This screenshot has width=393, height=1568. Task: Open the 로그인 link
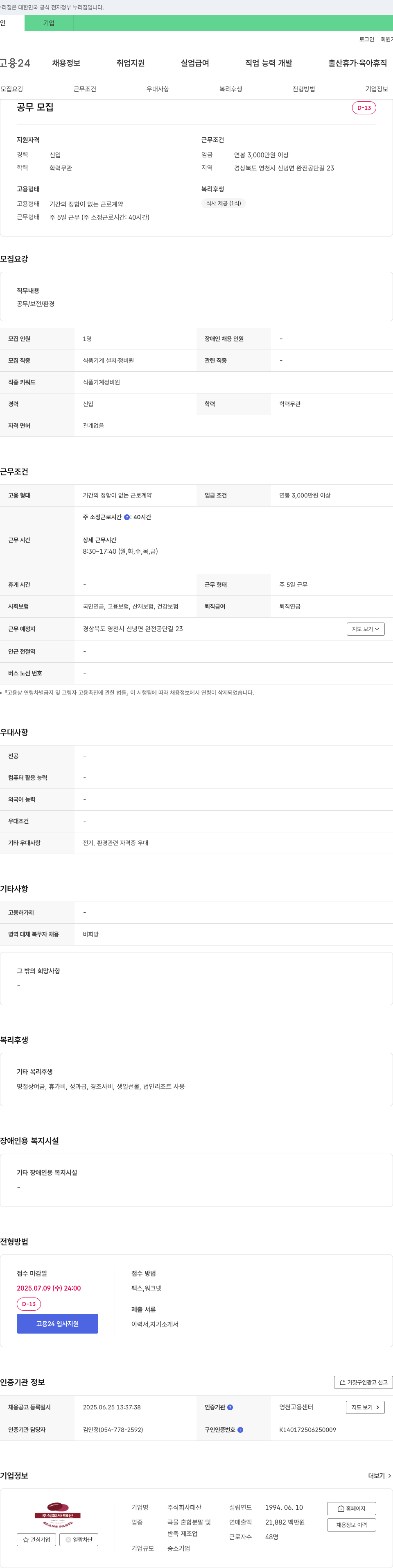point(366,40)
